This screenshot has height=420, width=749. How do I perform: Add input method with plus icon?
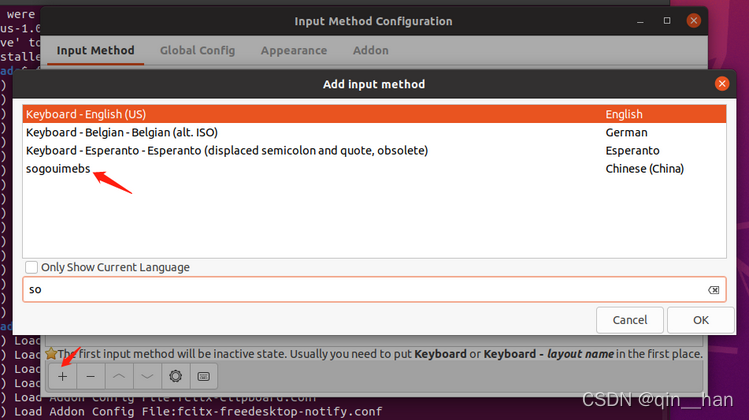tap(63, 377)
